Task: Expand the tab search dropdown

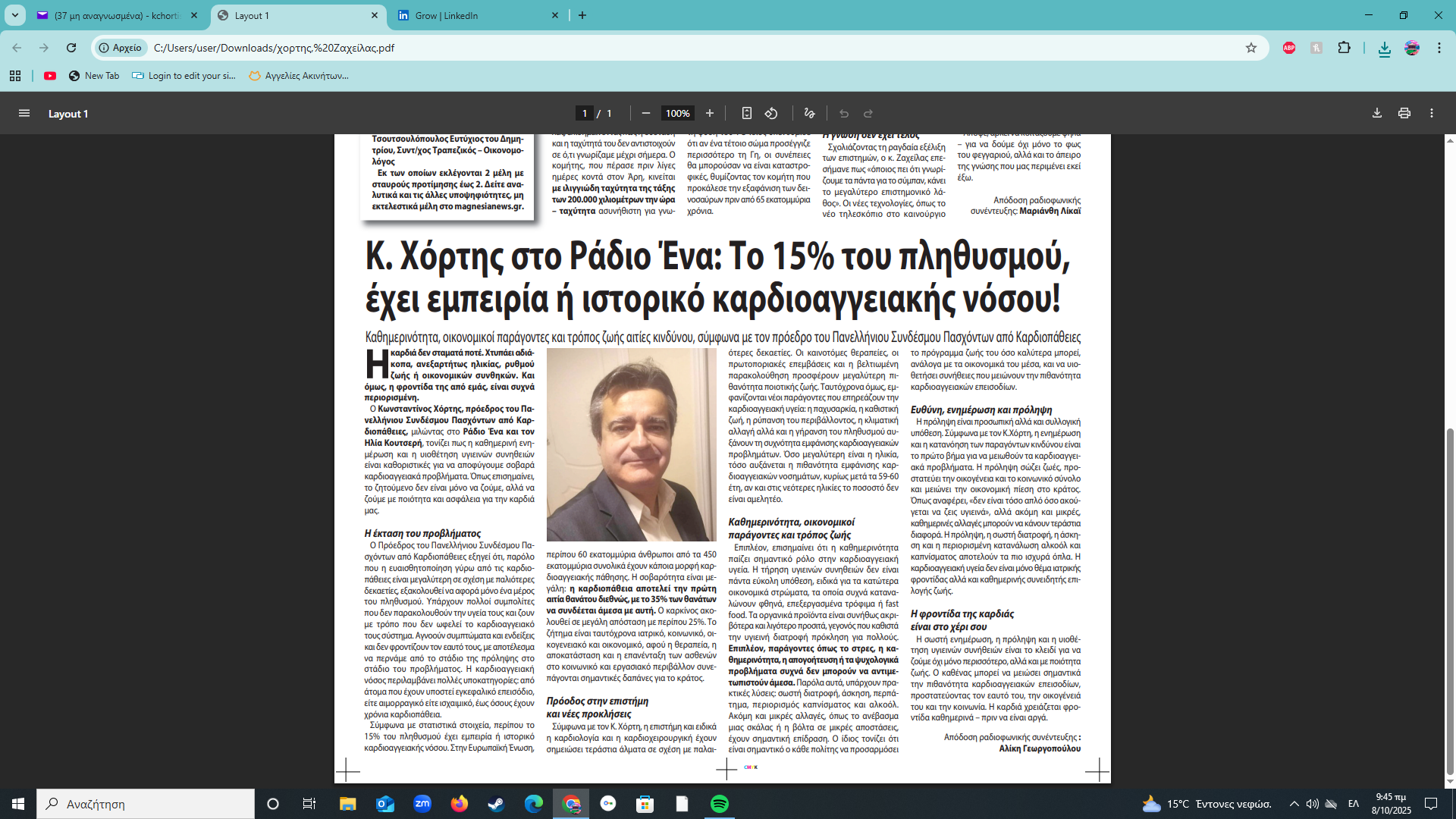Action: [15, 15]
